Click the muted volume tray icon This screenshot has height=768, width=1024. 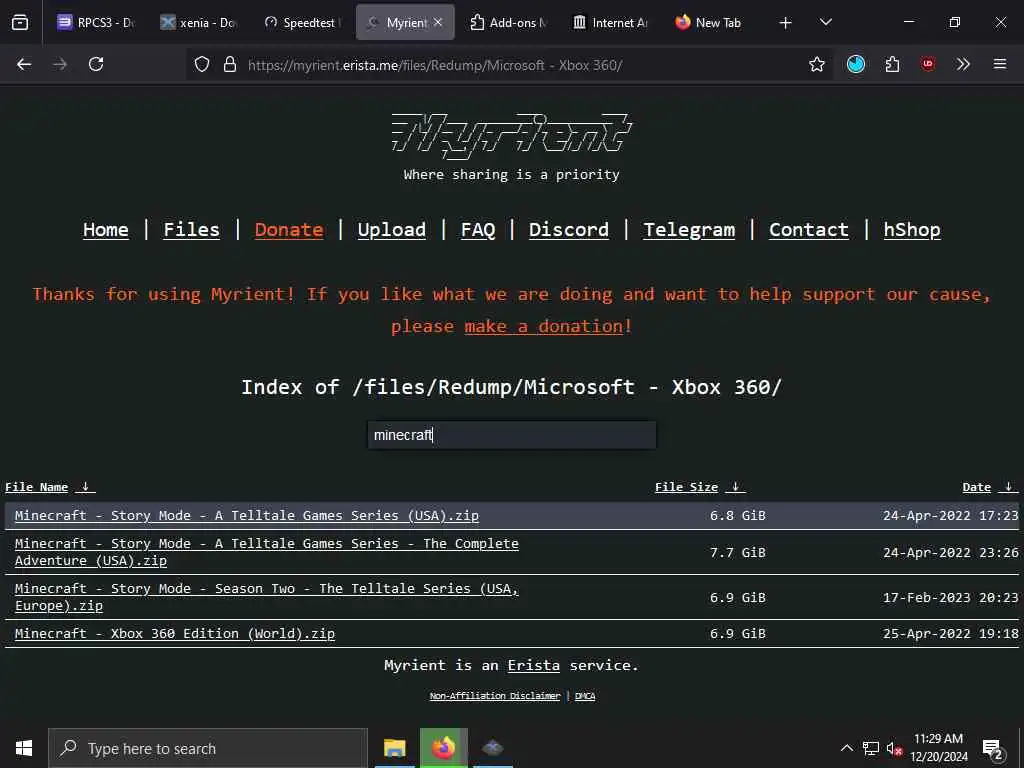click(894, 748)
